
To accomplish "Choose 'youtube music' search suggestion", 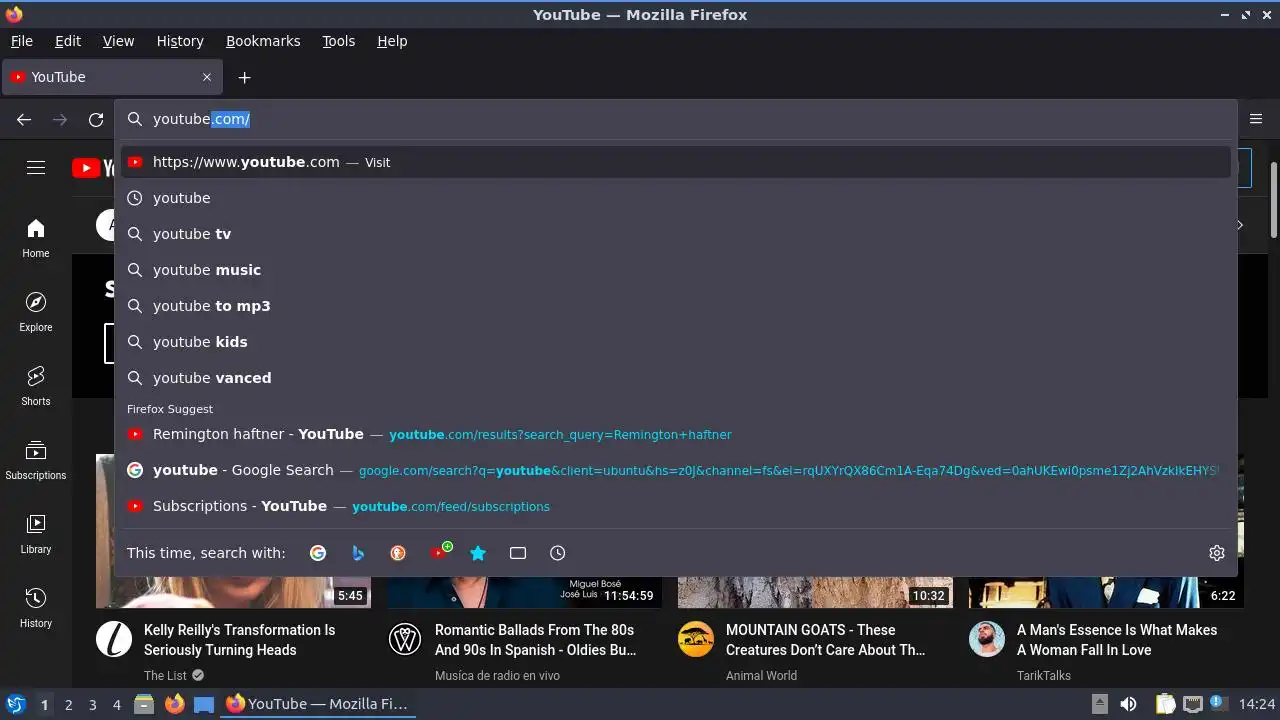I will click(x=676, y=270).
